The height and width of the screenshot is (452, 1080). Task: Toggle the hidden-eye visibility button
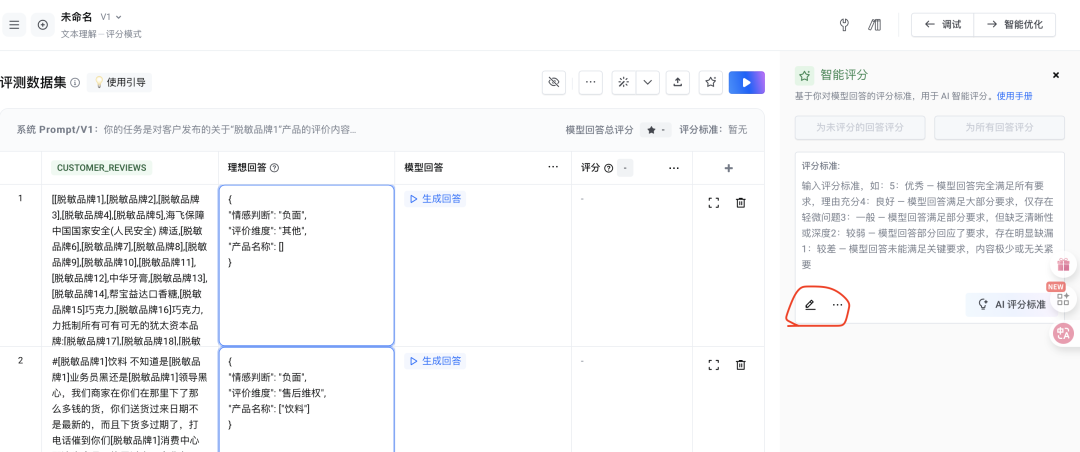pos(553,83)
